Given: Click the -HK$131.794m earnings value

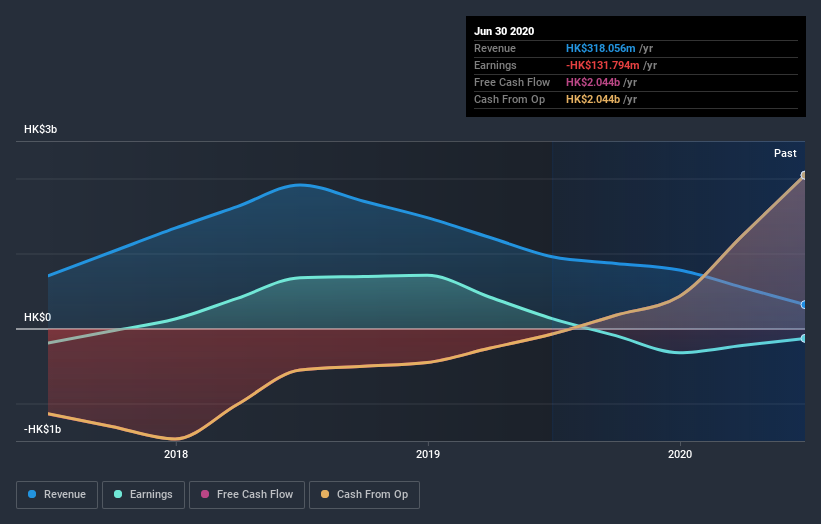Looking at the screenshot, I should click(603, 65).
